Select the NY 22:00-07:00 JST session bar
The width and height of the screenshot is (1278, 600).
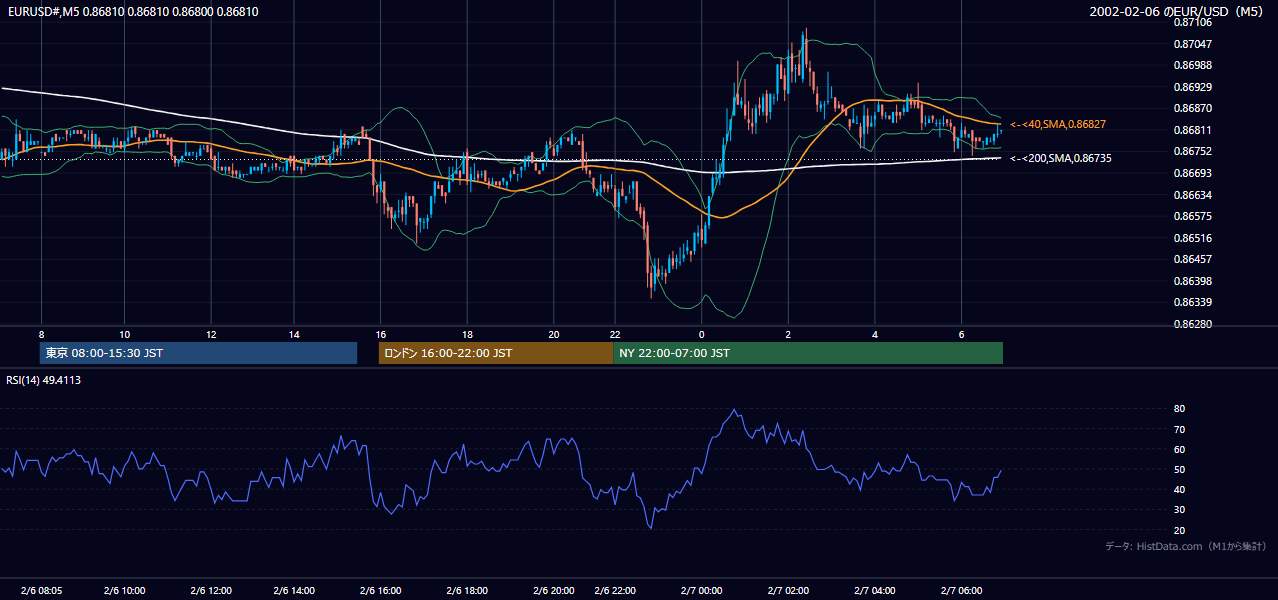point(808,353)
